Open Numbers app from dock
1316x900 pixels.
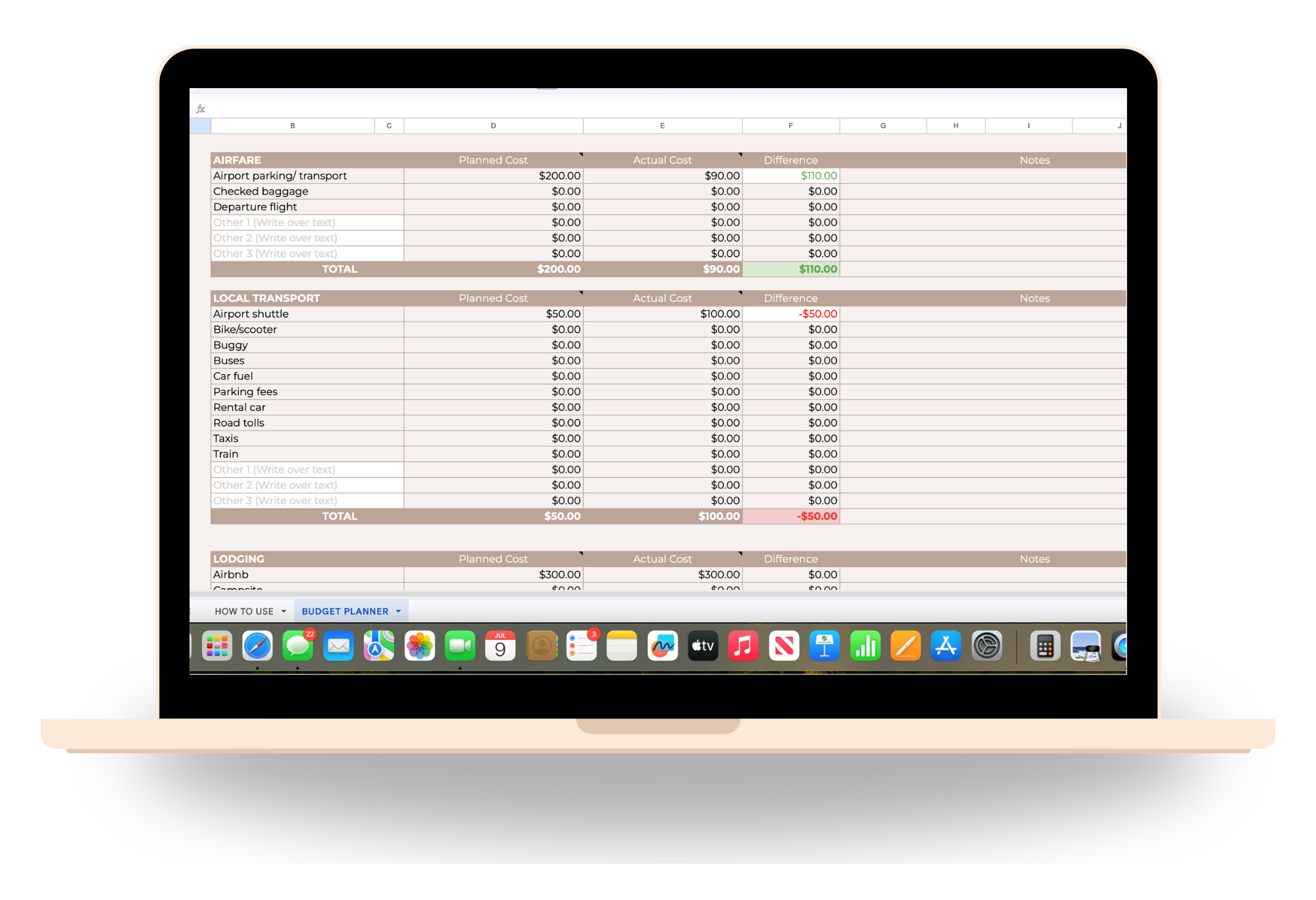865,646
